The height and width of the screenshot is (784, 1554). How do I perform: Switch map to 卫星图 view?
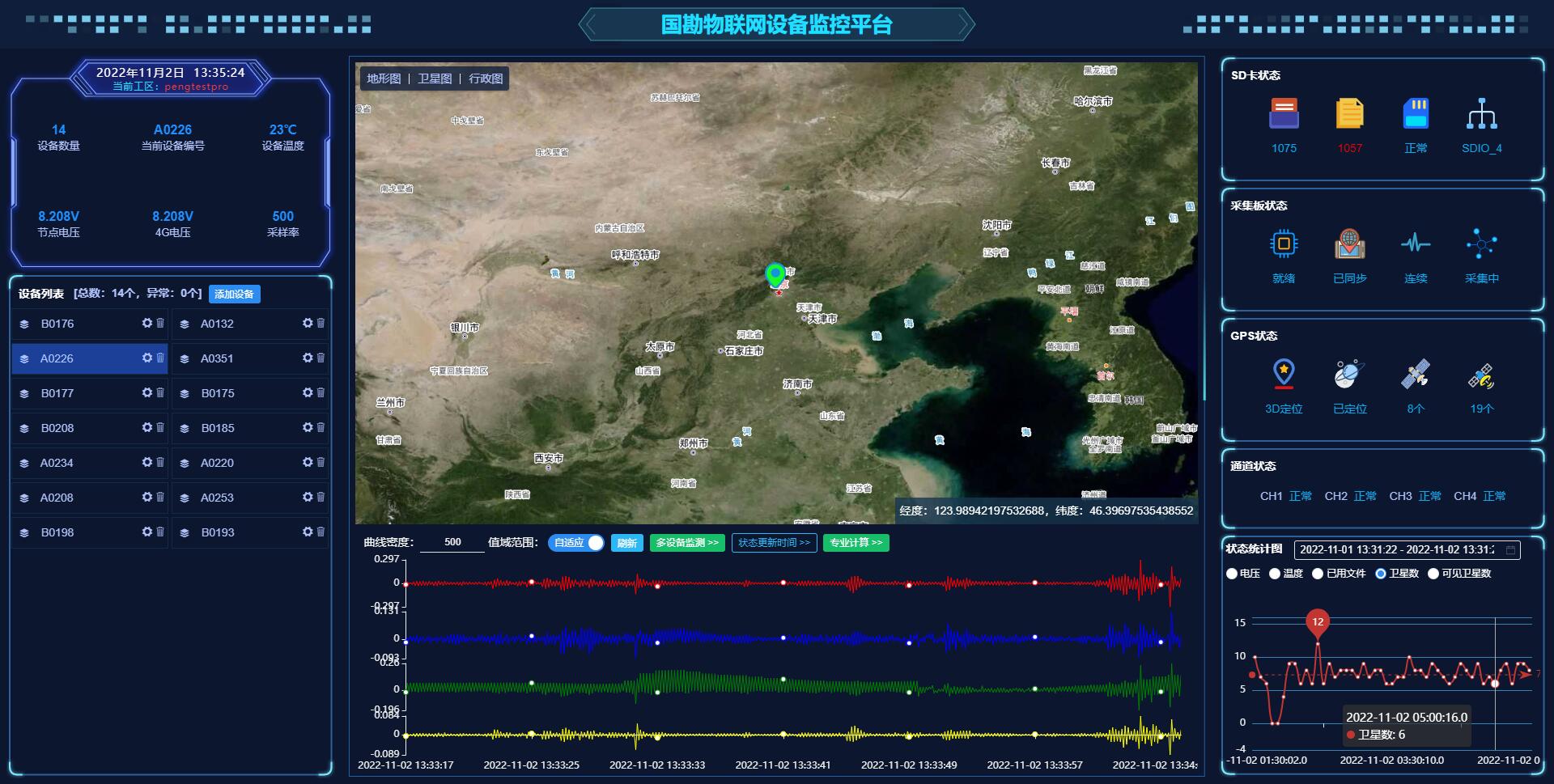coord(435,78)
